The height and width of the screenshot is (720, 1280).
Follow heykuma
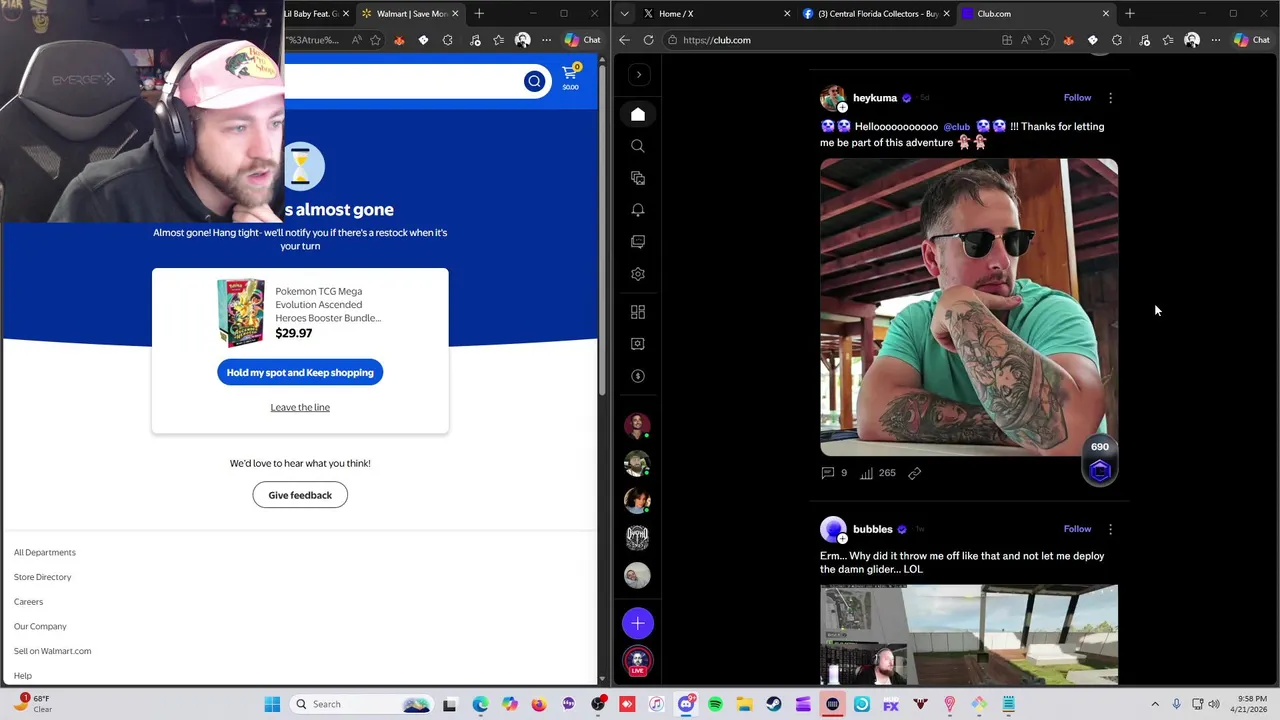click(1077, 98)
